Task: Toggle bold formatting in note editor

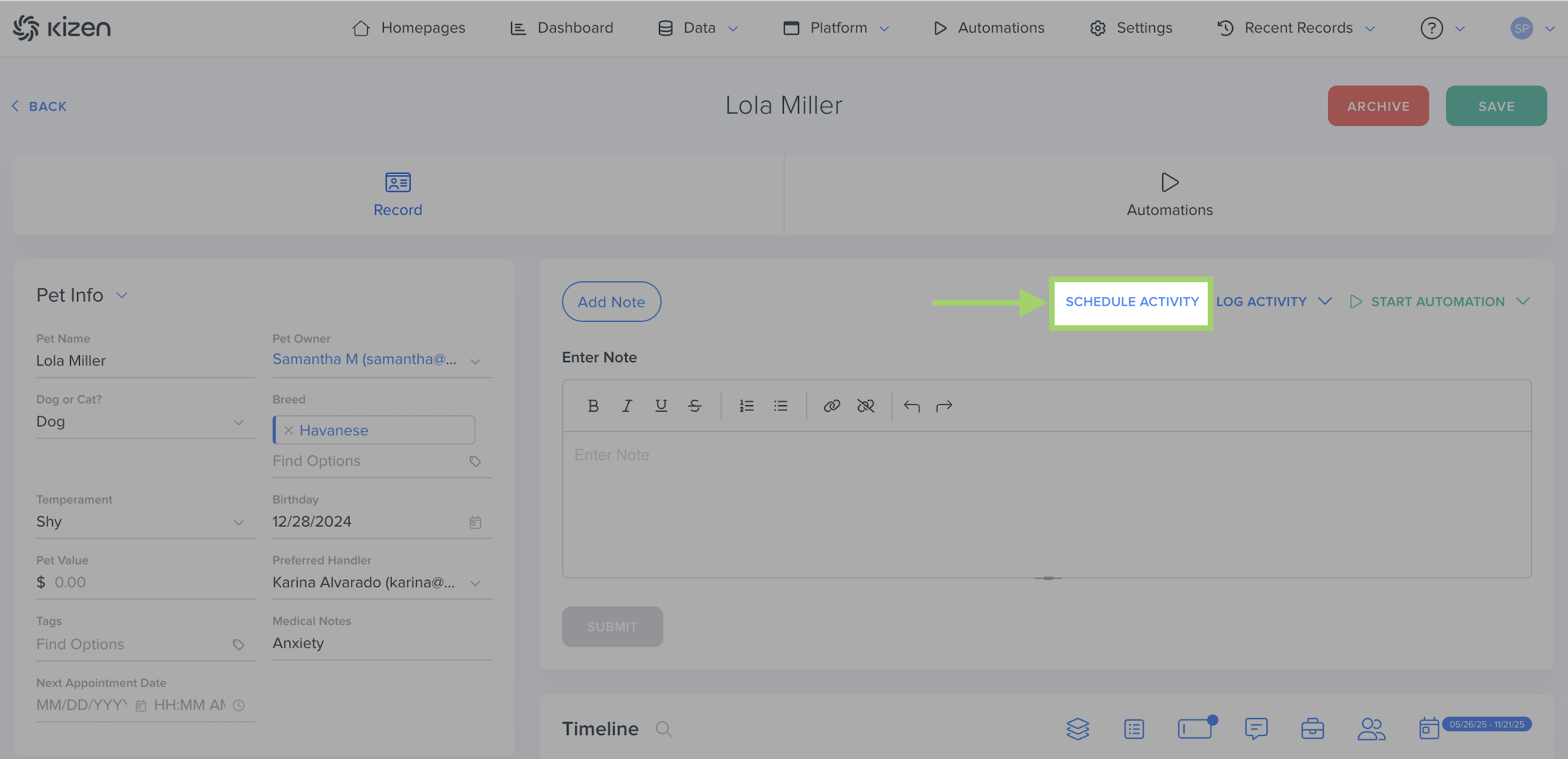Action: click(x=593, y=405)
